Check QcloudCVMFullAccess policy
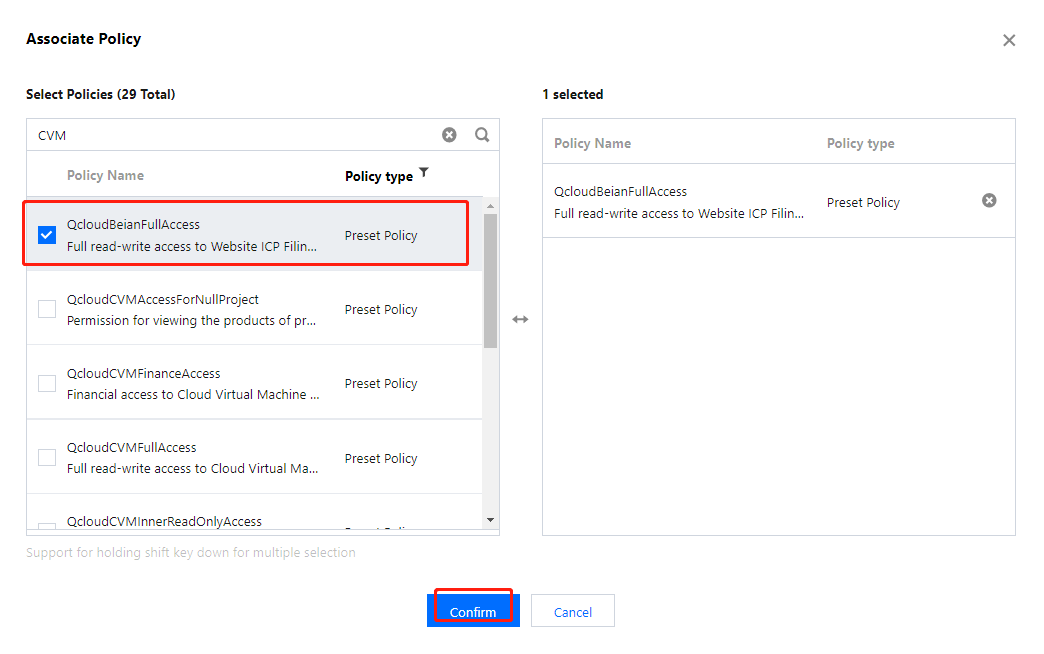The width and height of the screenshot is (1044, 654). click(x=47, y=458)
